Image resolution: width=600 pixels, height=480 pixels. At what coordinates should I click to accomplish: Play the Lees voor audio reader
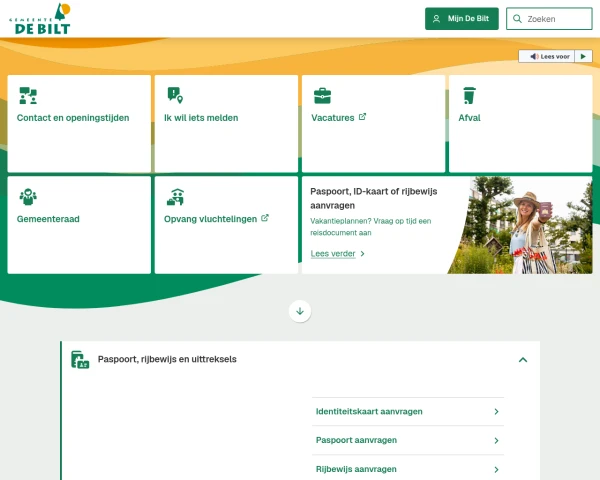pos(583,56)
